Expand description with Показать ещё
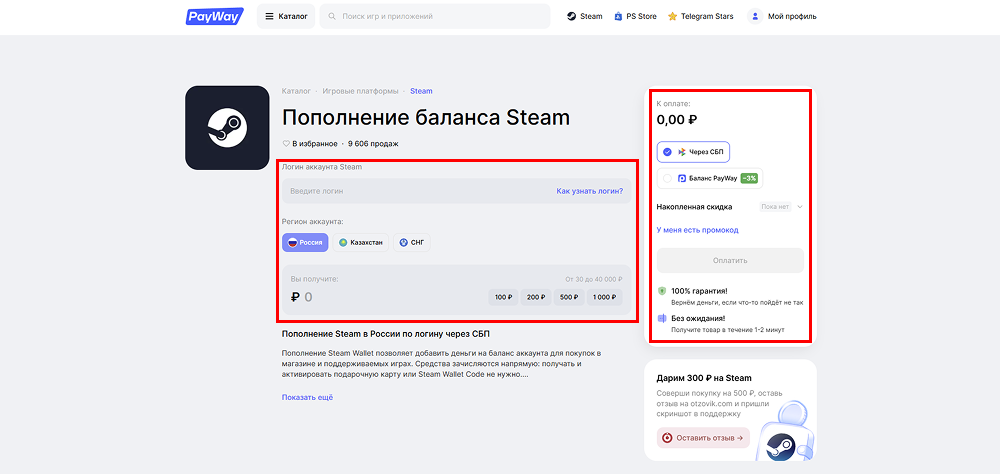 click(x=307, y=397)
